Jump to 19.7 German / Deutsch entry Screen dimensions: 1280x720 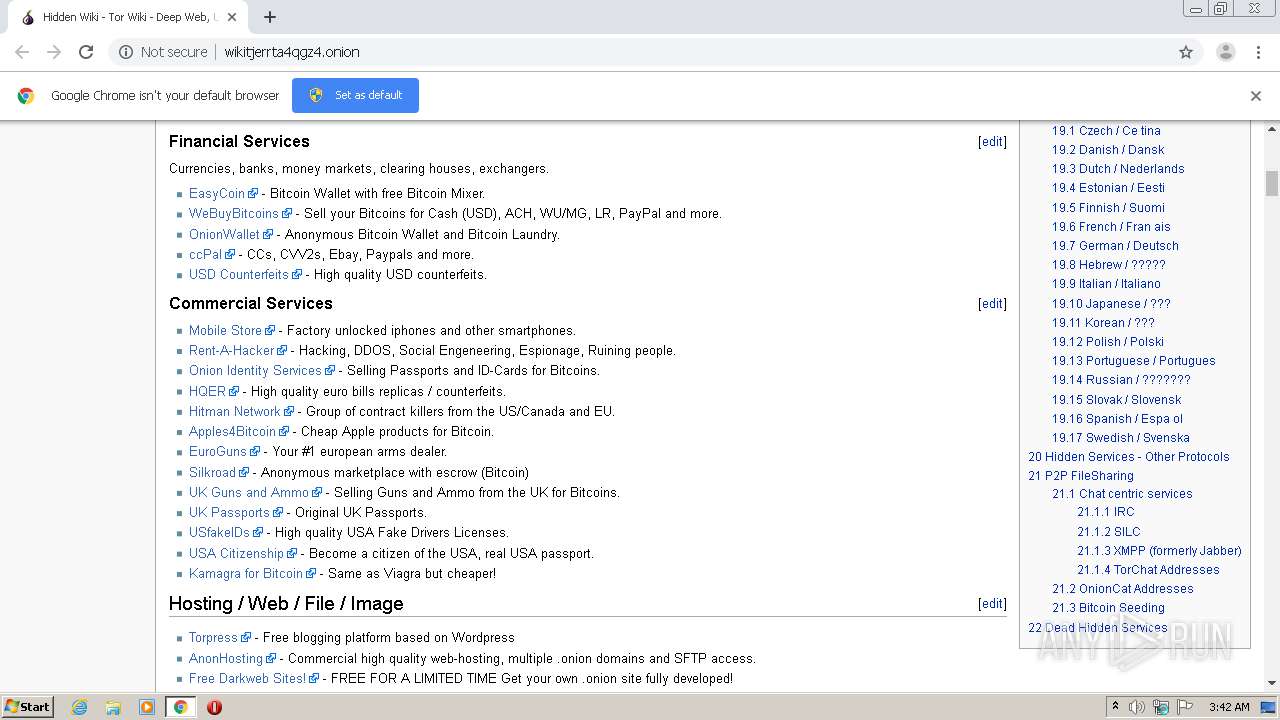(x=1115, y=246)
